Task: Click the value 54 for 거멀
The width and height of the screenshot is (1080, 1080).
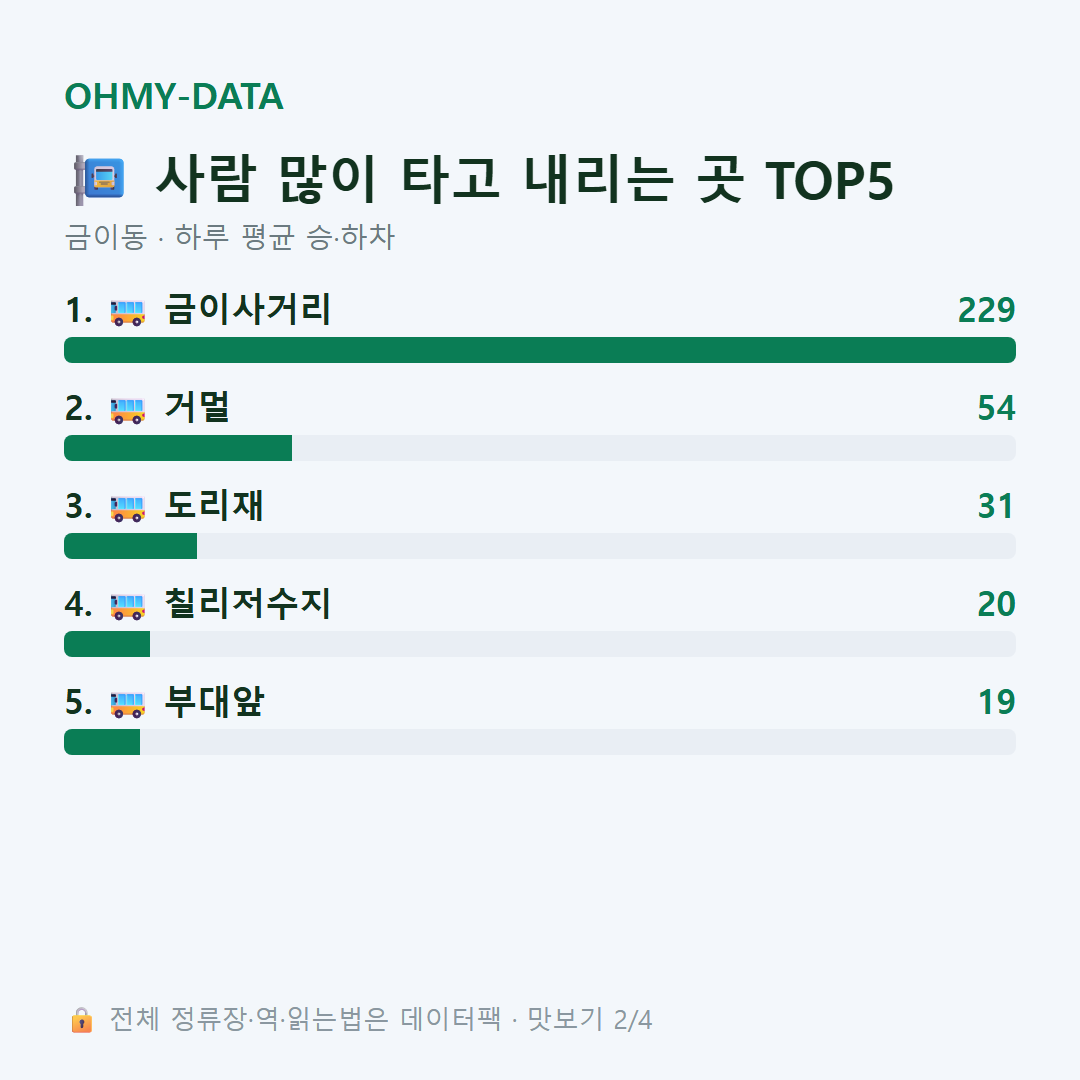Action: pyautogui.click(x=997, y=408)
